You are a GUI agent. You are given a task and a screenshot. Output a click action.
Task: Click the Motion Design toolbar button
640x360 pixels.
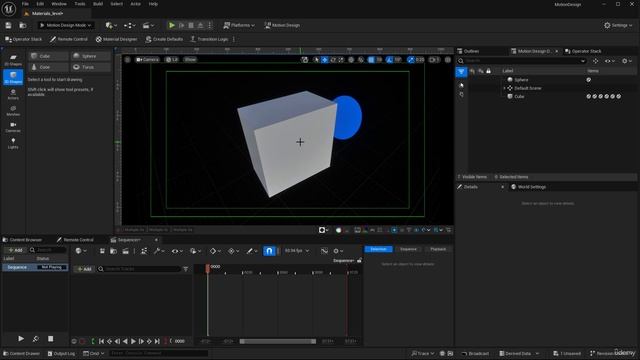tap(282, 25)
